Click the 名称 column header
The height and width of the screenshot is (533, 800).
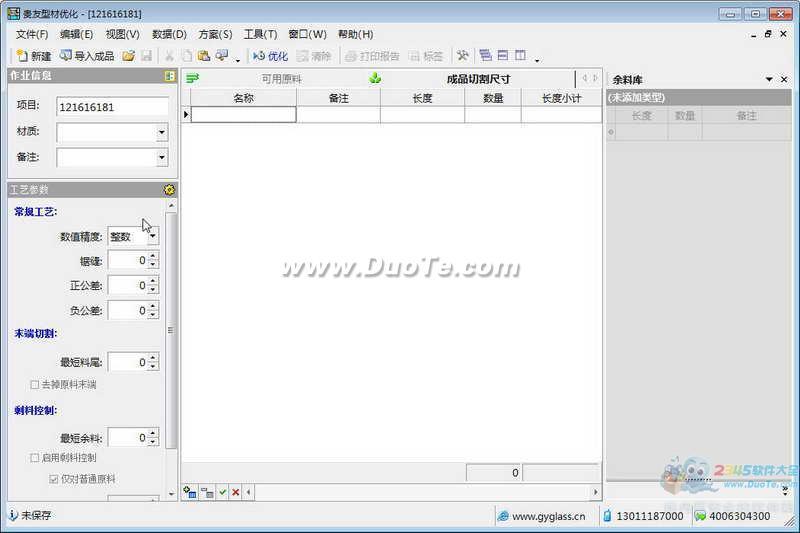[x=243, y=98]
